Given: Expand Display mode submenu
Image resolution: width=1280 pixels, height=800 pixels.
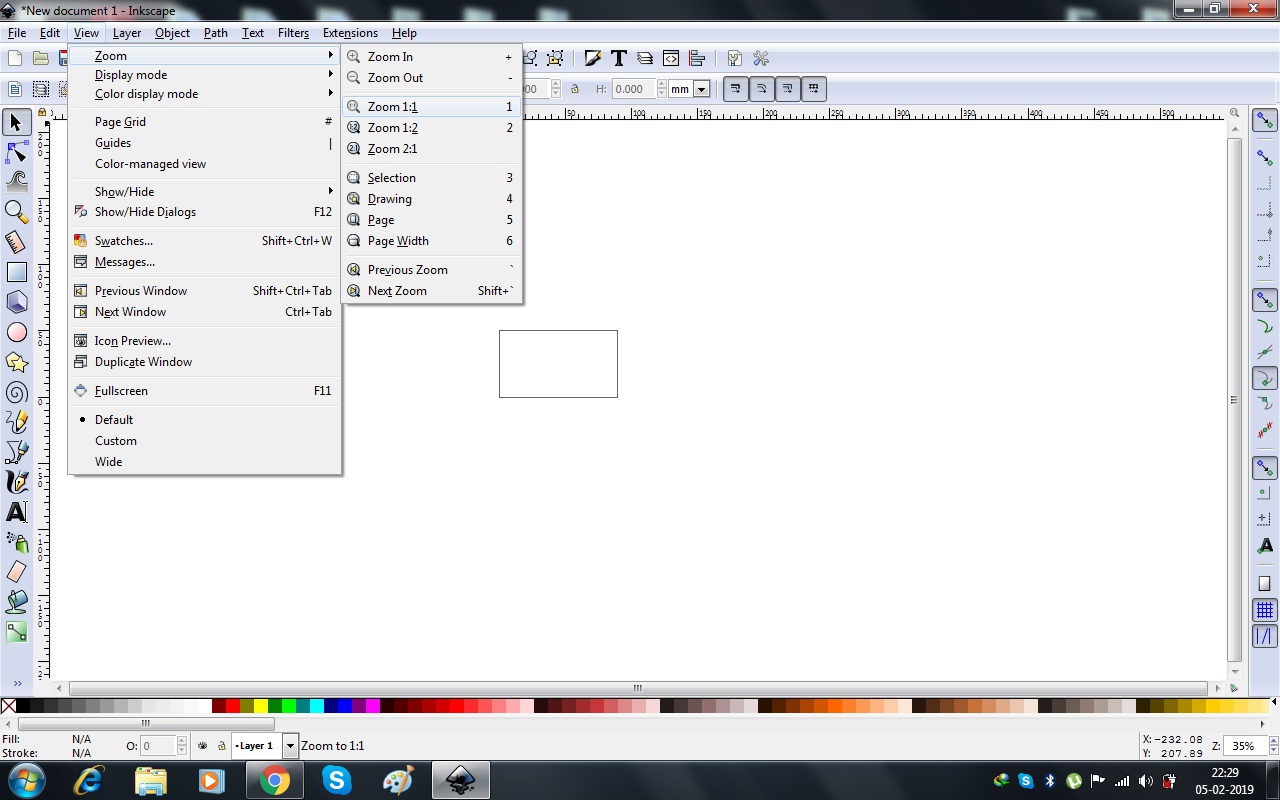Looking at the screenshot, I should [x=205, y=75].
